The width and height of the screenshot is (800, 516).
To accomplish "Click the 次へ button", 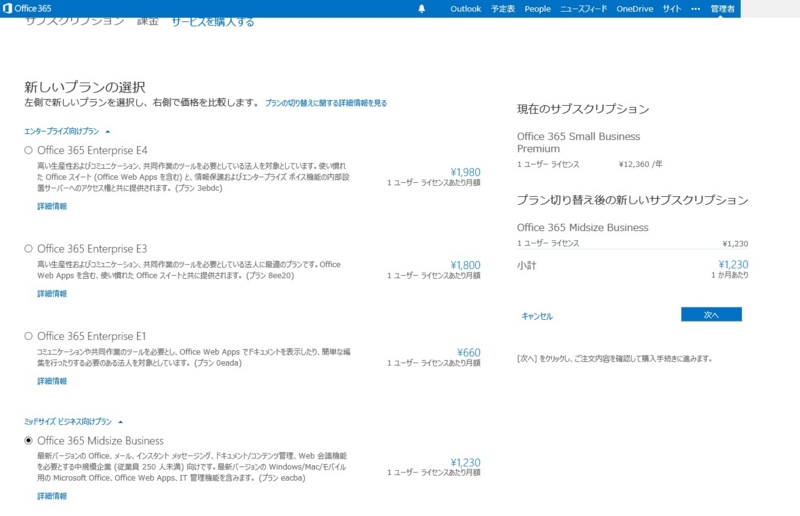I will [x=711, y=314].
